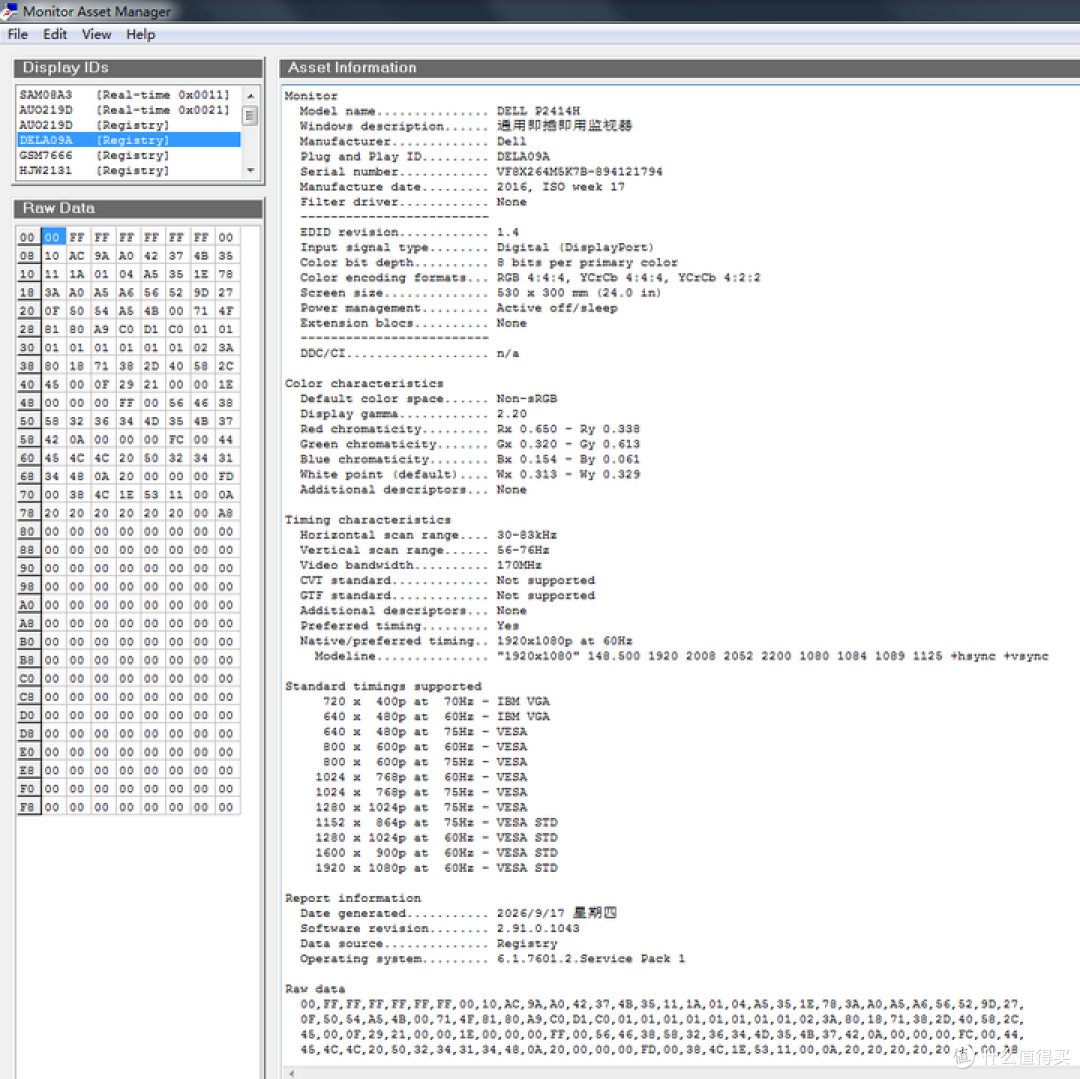Click raw data row header 50
Viewport: 1080px width, 1079px height.
28,421
